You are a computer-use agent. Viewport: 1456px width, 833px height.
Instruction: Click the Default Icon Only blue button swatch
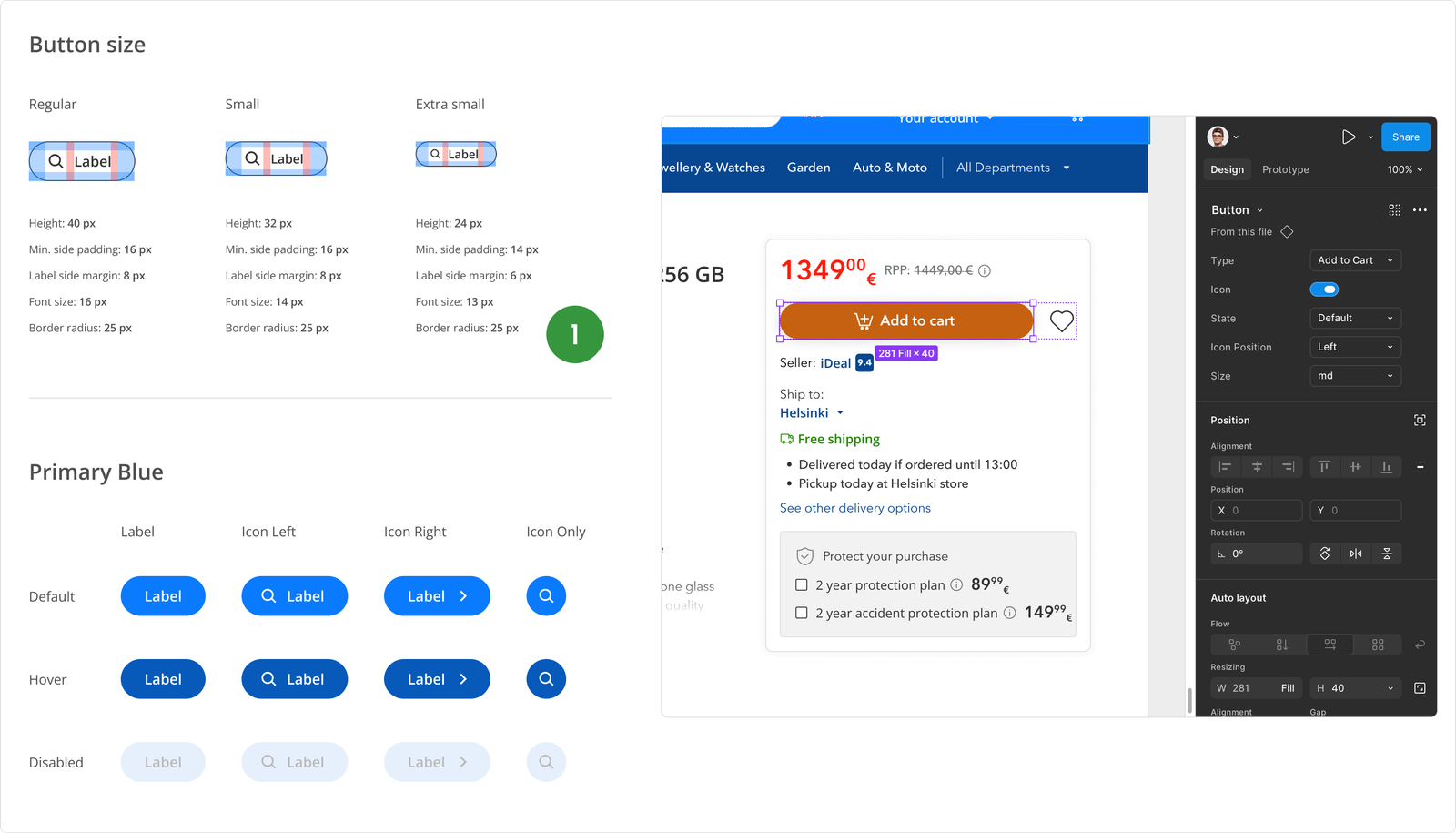tap(546, 596)
